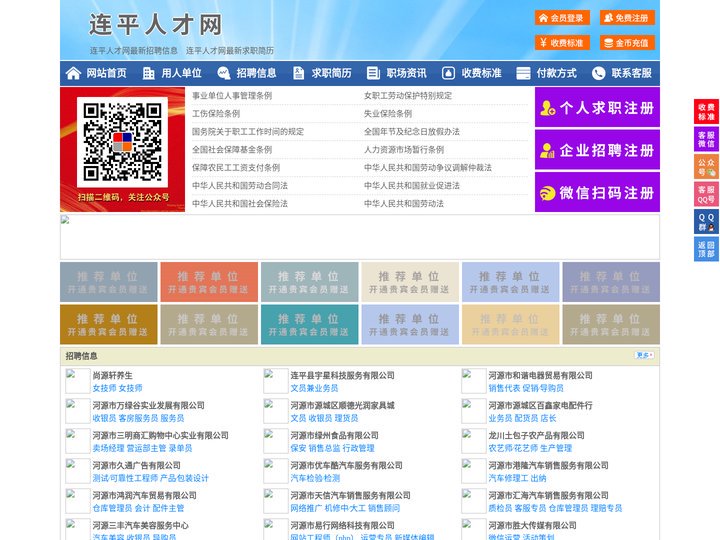Open company 尚源轩养生
Screen dimensions: 720x540
112,375
